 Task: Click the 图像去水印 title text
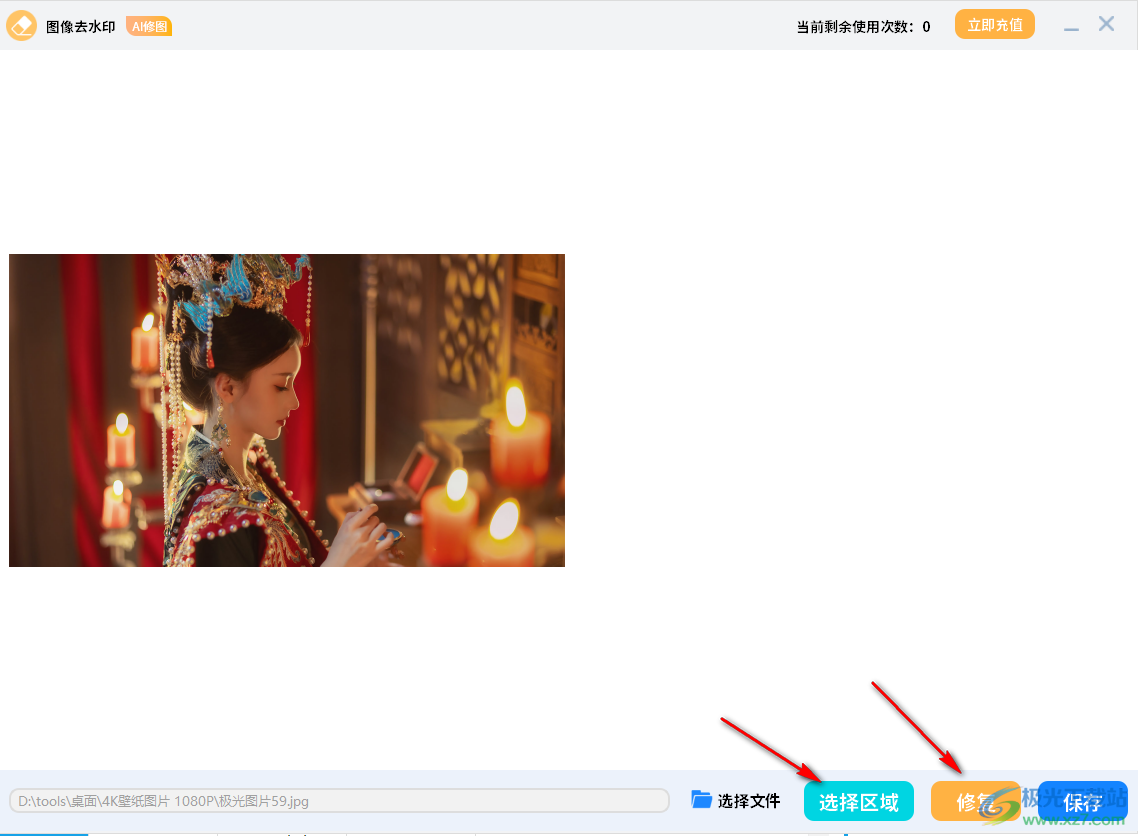tap(80, 27)
